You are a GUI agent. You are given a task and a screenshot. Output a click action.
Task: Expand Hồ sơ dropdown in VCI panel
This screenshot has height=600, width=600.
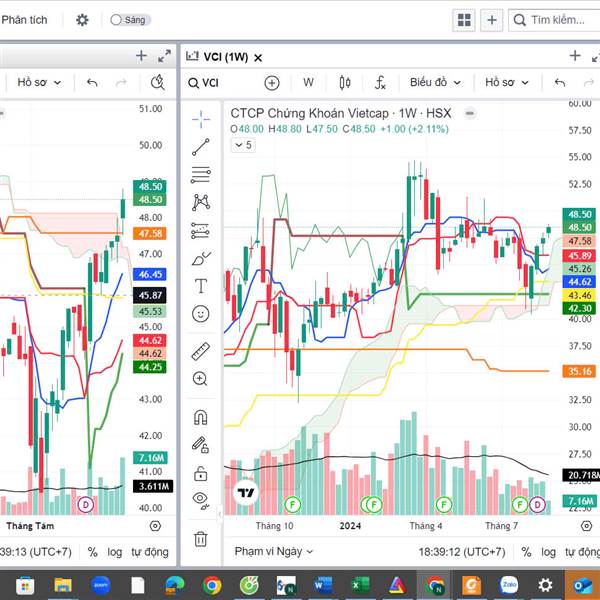coord(507,83)
